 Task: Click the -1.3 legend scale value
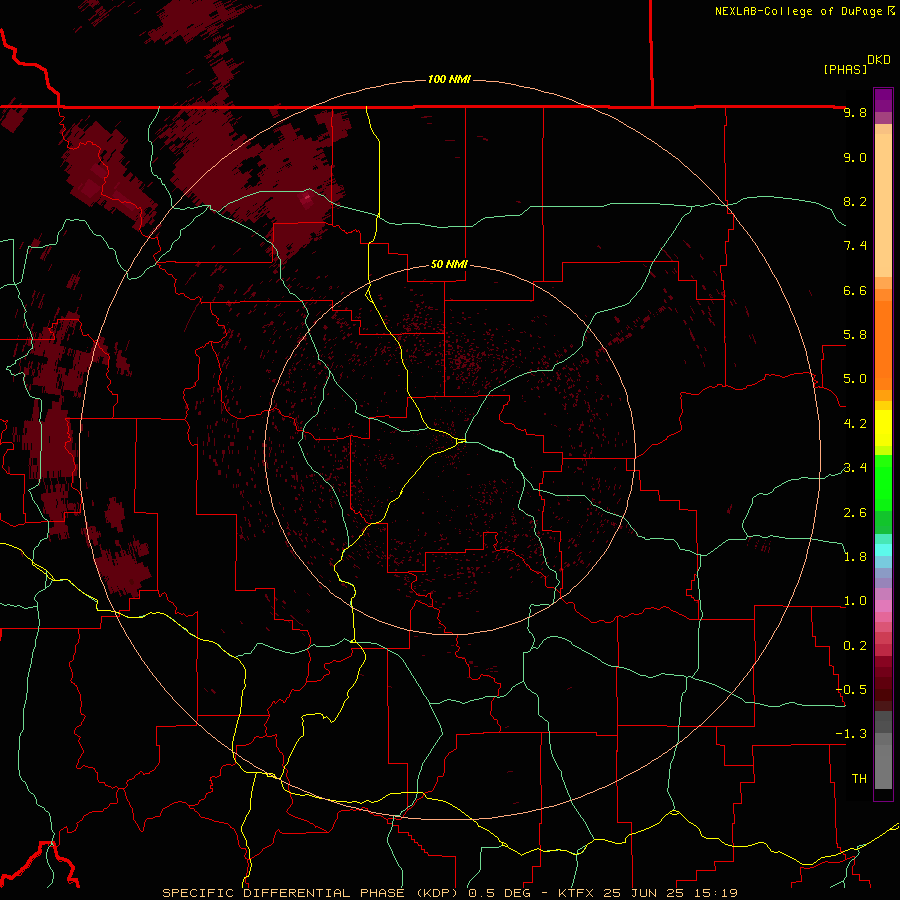pyautogui.click(x=851, y=734)
